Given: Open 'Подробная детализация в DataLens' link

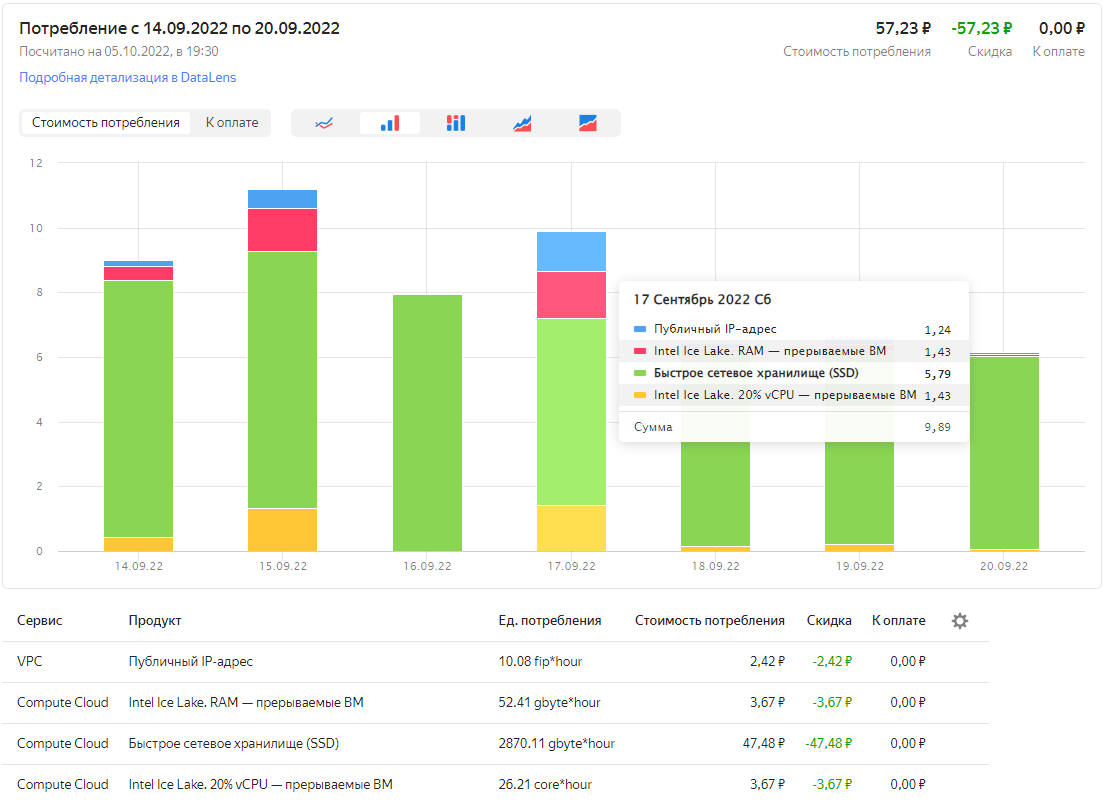Looking at the screenshot, I should 128,77.
